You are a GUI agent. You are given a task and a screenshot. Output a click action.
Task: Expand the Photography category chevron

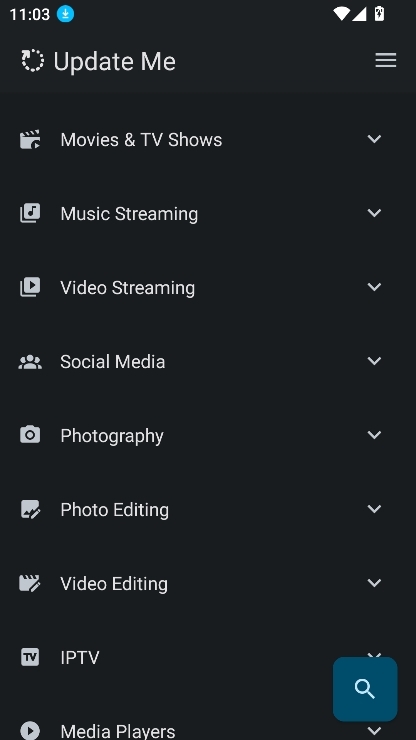click(x=374, y=435)
